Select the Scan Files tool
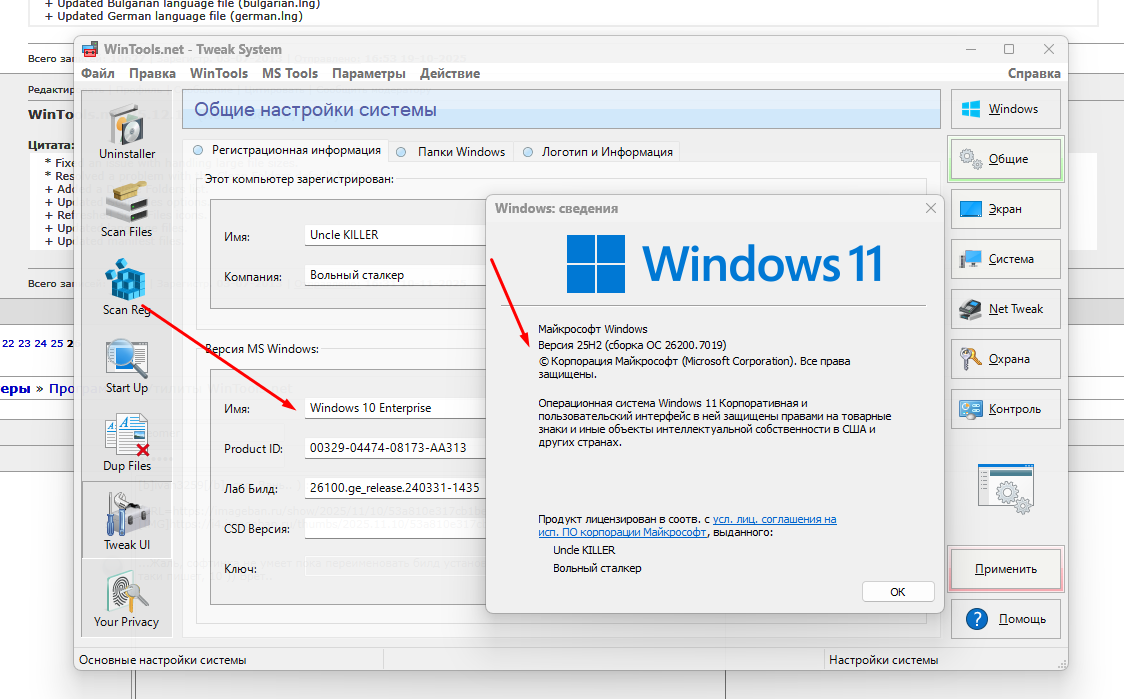The width and height of the screenshot is (1124, 699). [x=127, y=210]
